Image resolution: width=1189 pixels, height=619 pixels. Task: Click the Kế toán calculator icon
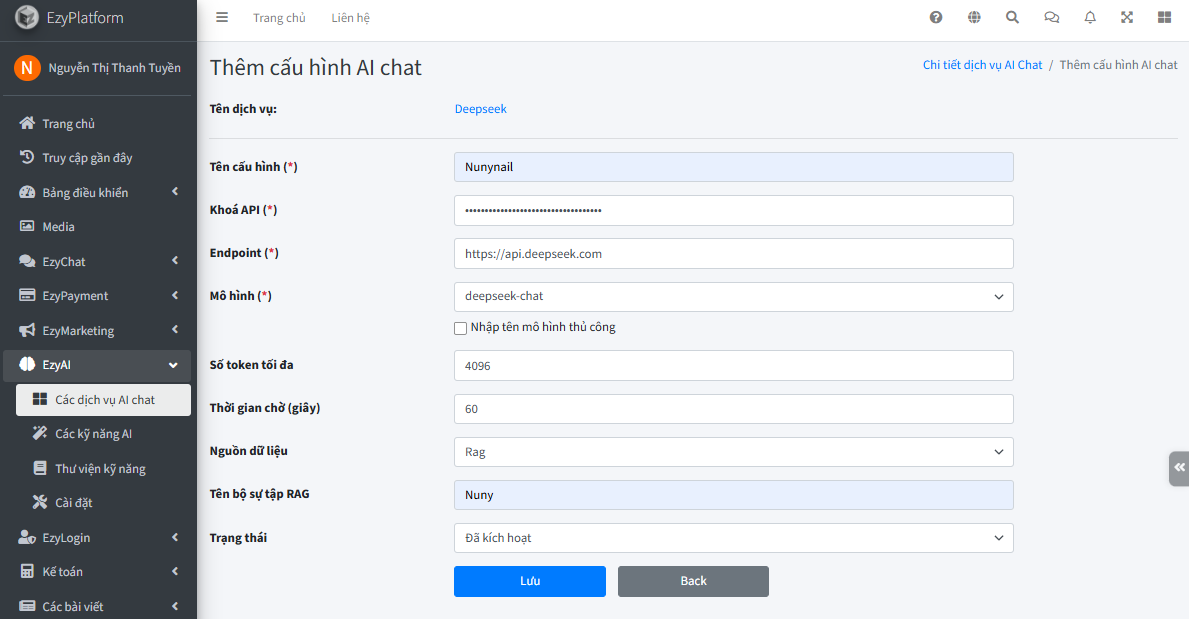point(27,571)
